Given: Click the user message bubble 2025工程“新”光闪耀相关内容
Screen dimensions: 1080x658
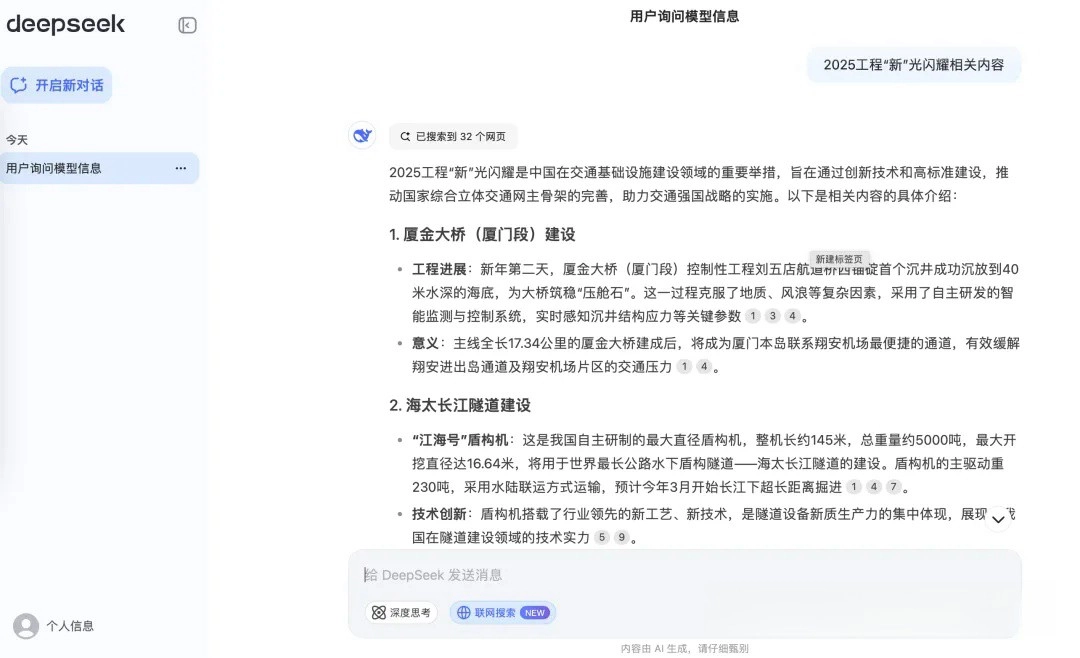Looking at the screenshot, I should coord(914,65).
